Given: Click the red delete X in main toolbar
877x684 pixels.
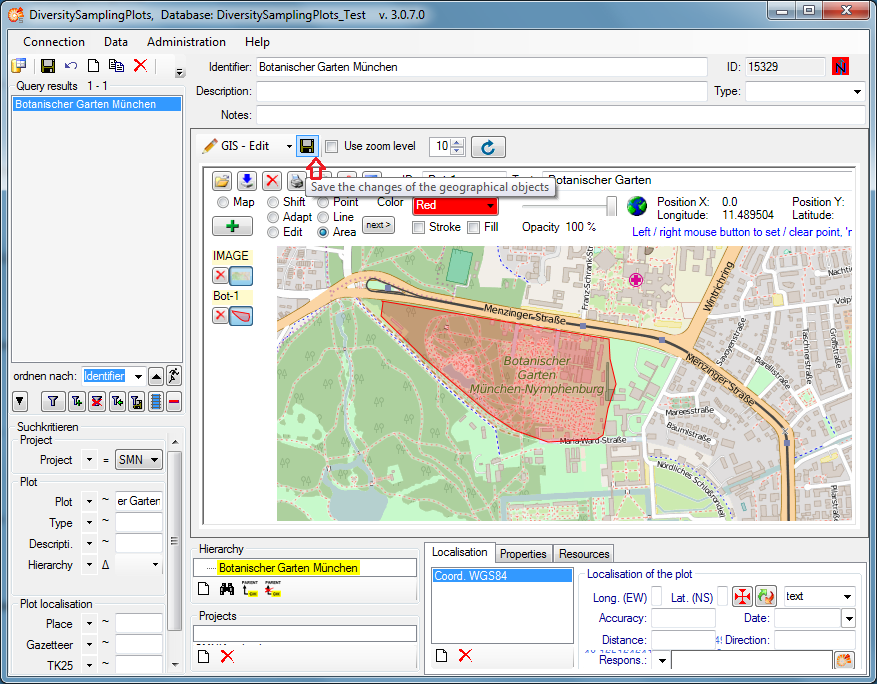Looking at the screenshot, I should 140,66.
